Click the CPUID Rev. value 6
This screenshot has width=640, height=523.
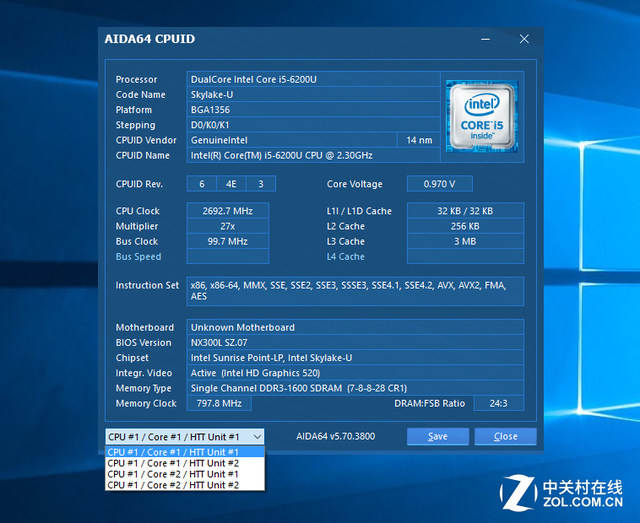coord(202,184)
